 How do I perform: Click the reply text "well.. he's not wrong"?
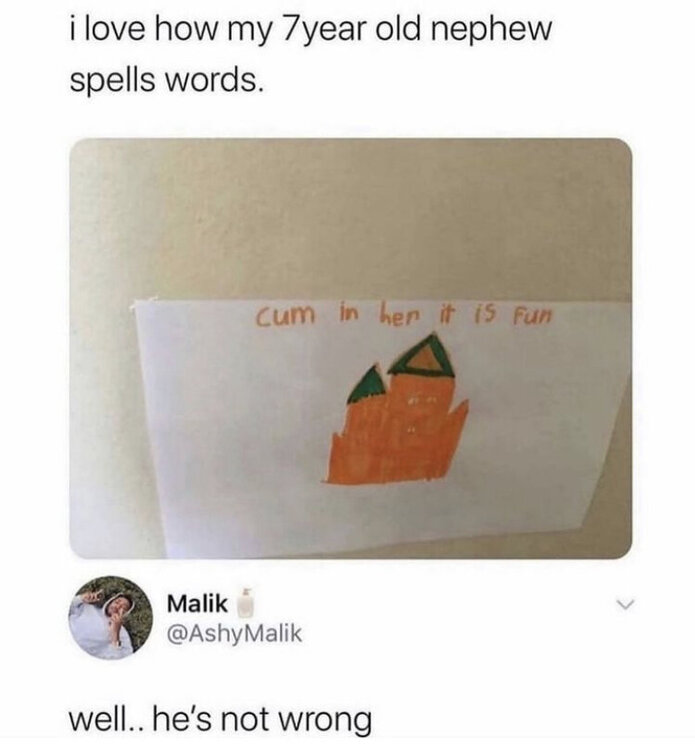[221, 720]
